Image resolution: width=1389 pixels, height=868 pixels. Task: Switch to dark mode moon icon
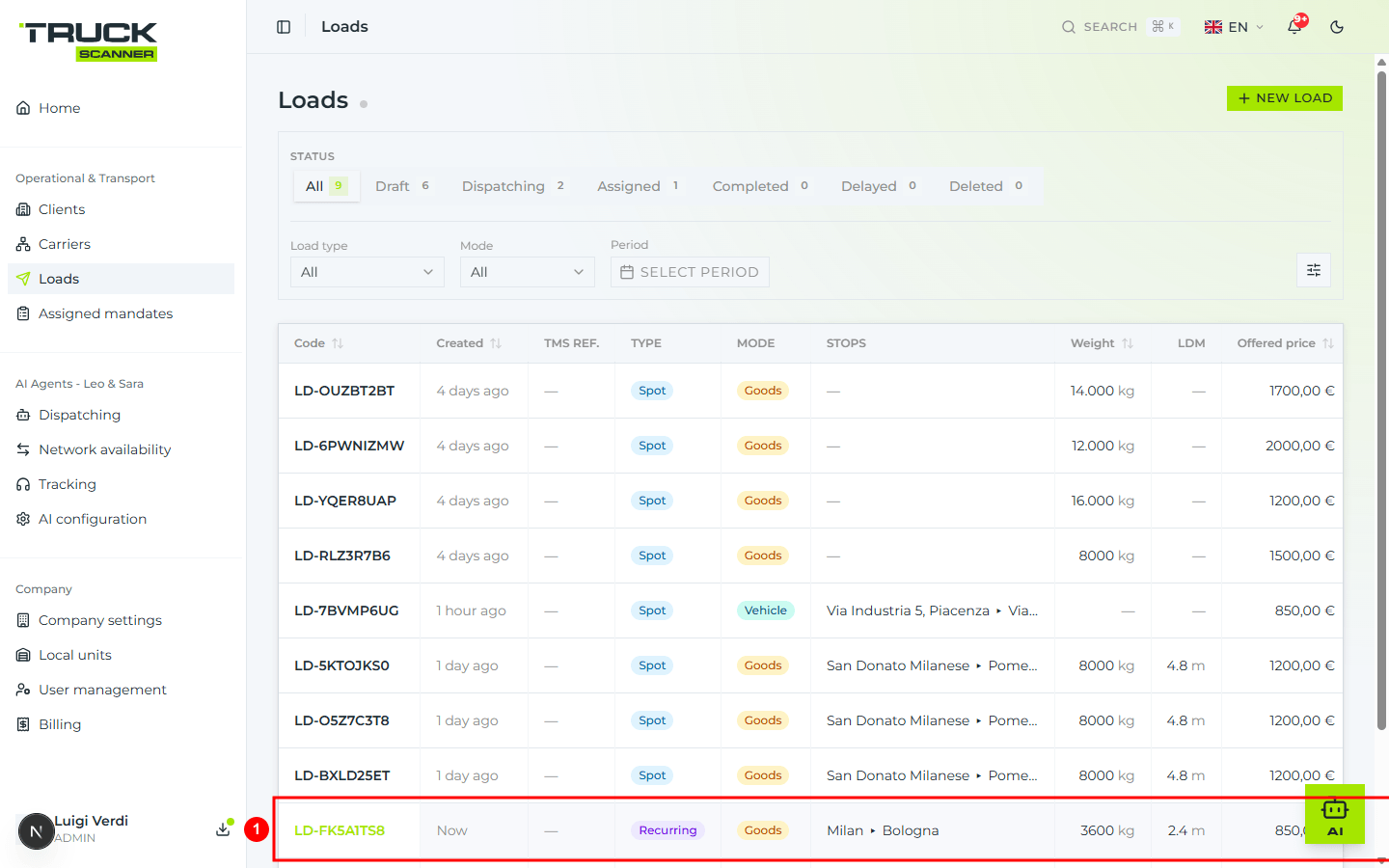pyautogui.click(x=1337, y=27)
